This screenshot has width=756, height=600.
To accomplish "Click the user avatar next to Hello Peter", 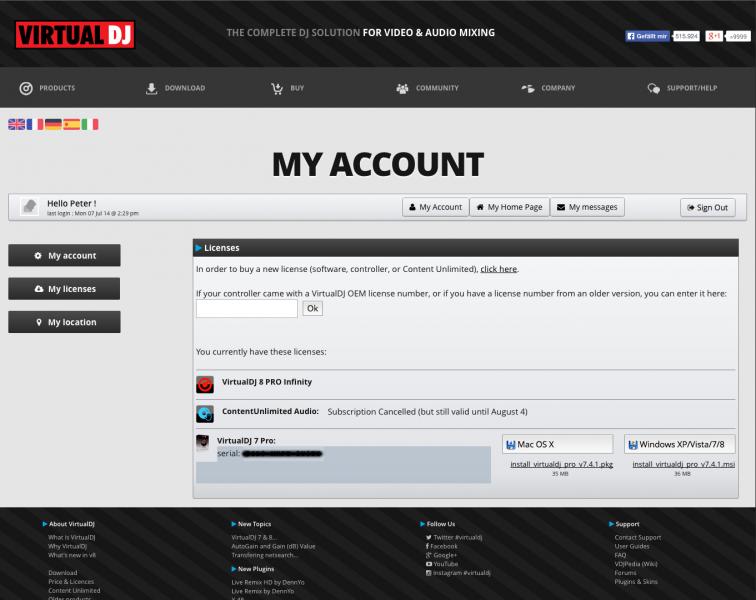I will coord(29,206).
